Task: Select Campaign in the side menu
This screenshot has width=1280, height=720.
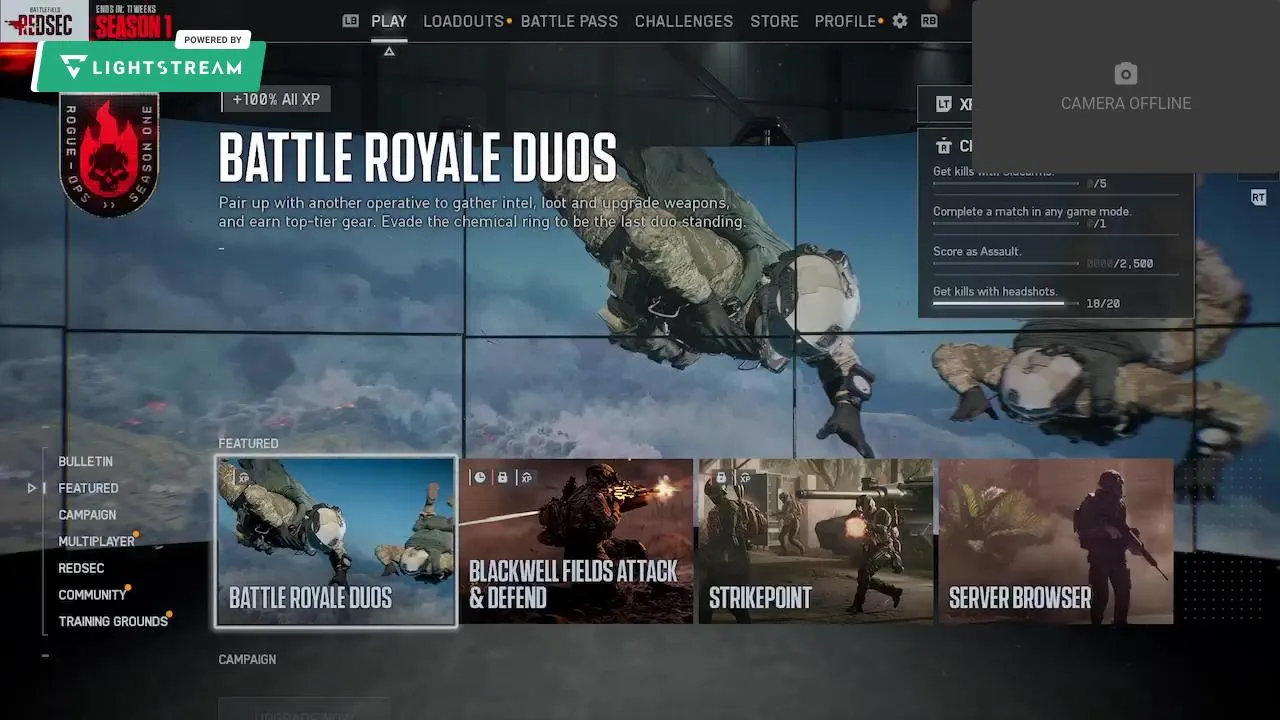Action: click(x=87, y=515)
